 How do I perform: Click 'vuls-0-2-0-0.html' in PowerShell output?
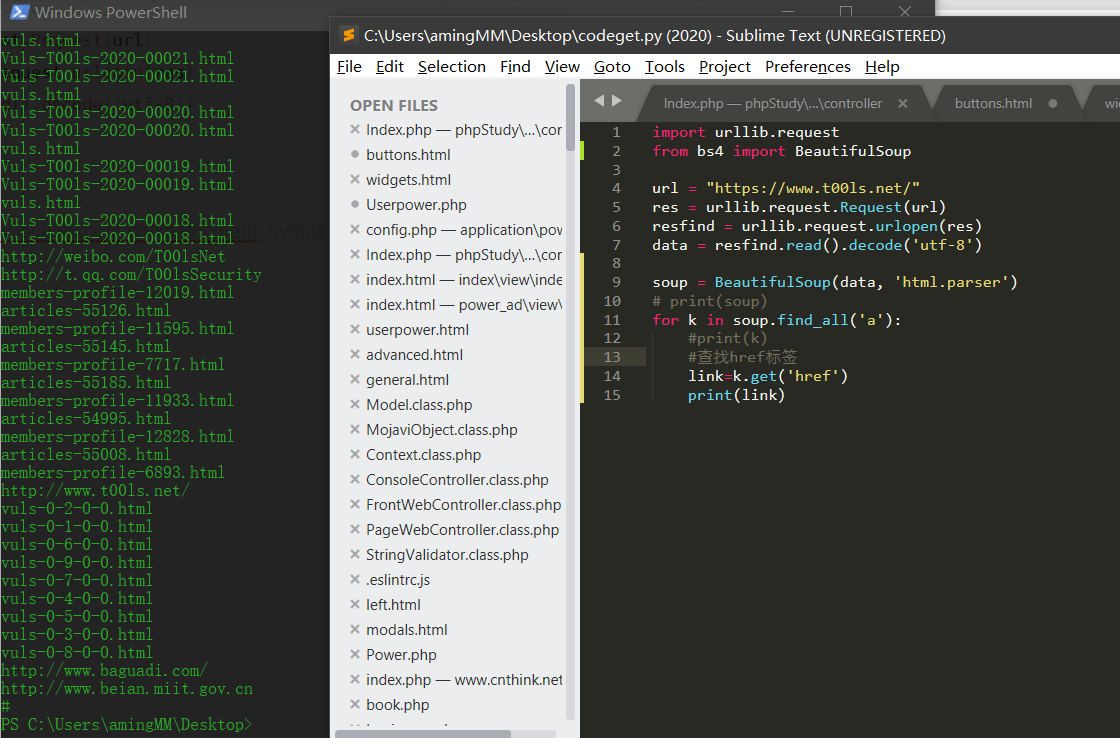point(76,508)
